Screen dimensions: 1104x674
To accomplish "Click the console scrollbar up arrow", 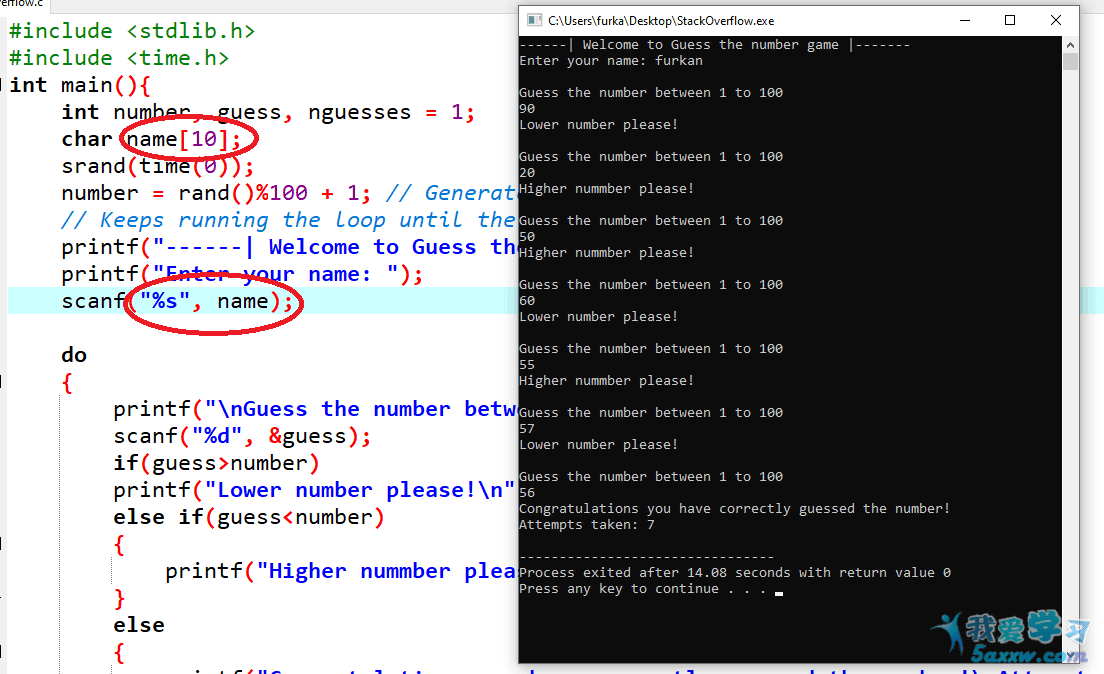I will click(x=1070, y=44).
